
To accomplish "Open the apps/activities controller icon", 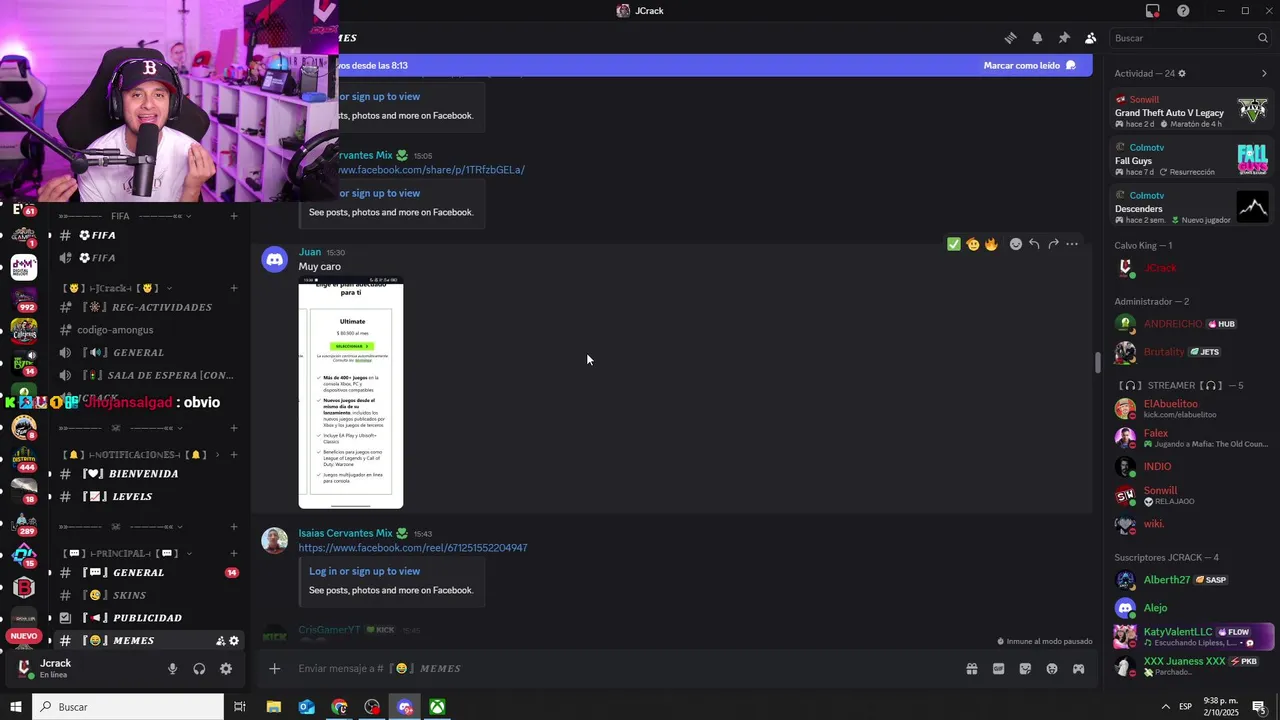I will tap(1079, 669).
